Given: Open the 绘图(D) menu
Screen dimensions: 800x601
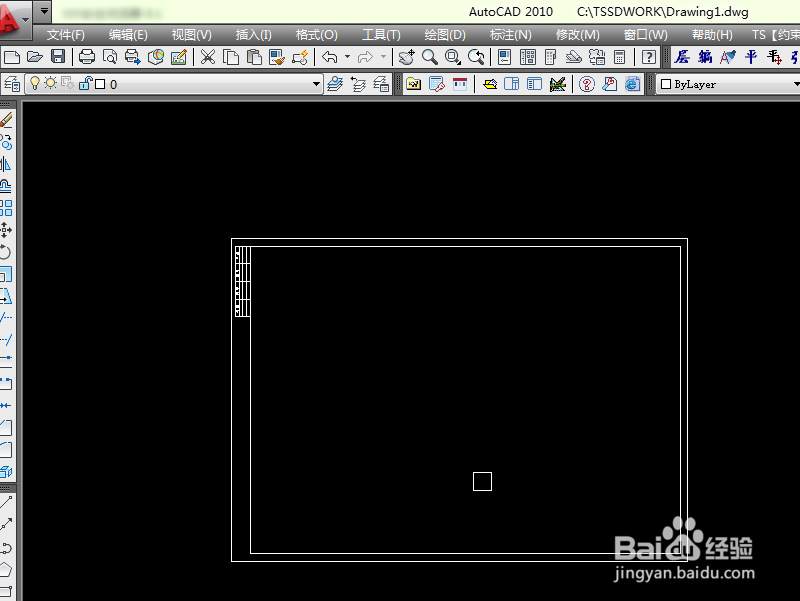Looking at the screenshot, I should pos(445,35).
